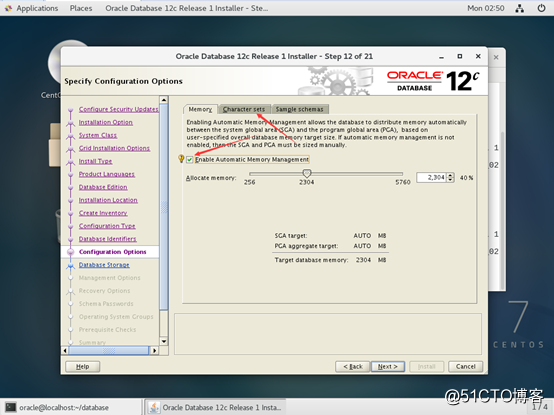Click the horizontal scrollbar thumb in step list

pyautogui.click(x=108, y=350)
